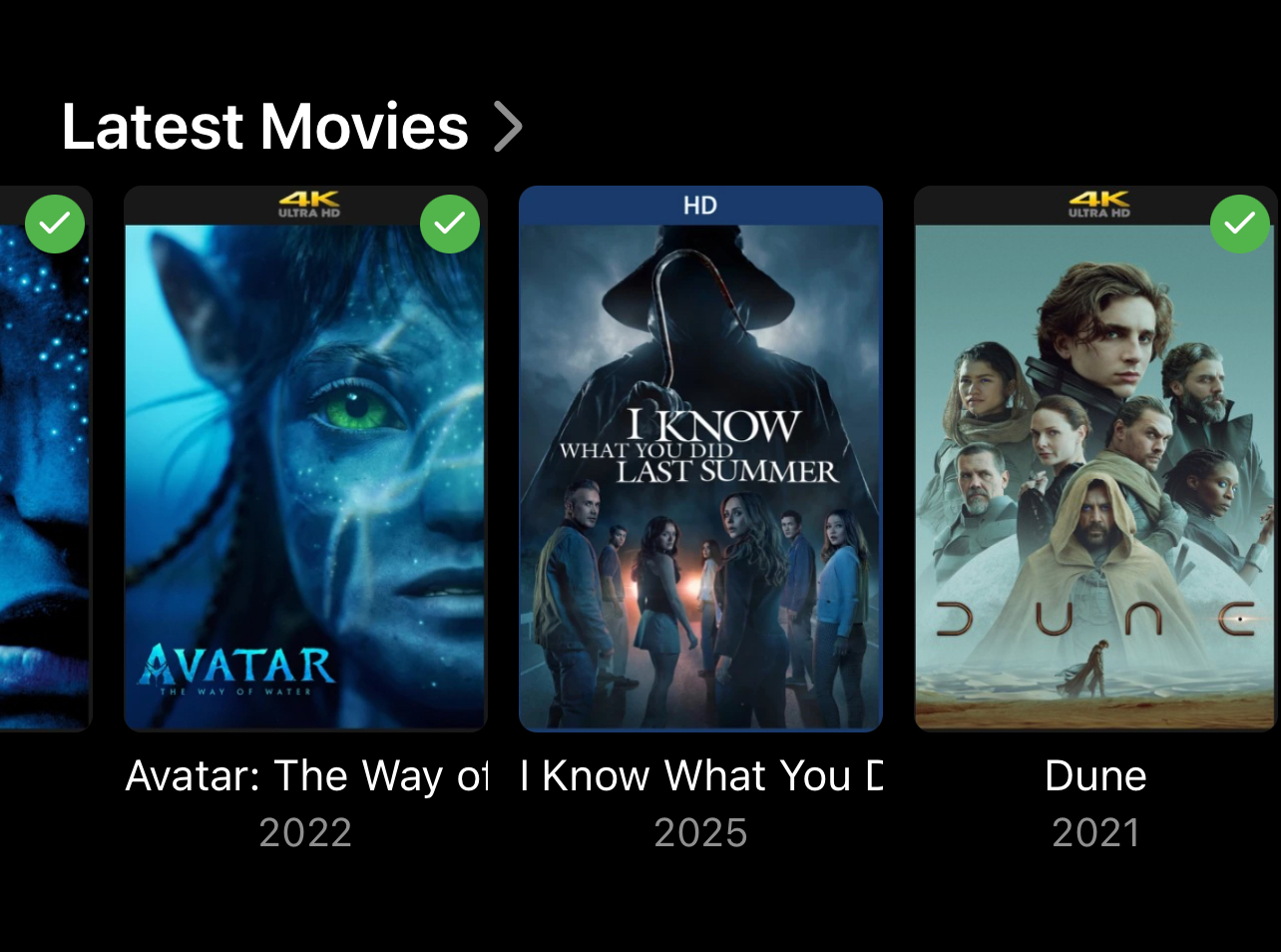This screenshot has width=1281, height=952.
Task: Click HD badge on I Know What You Did
Action: coord(700,206)
